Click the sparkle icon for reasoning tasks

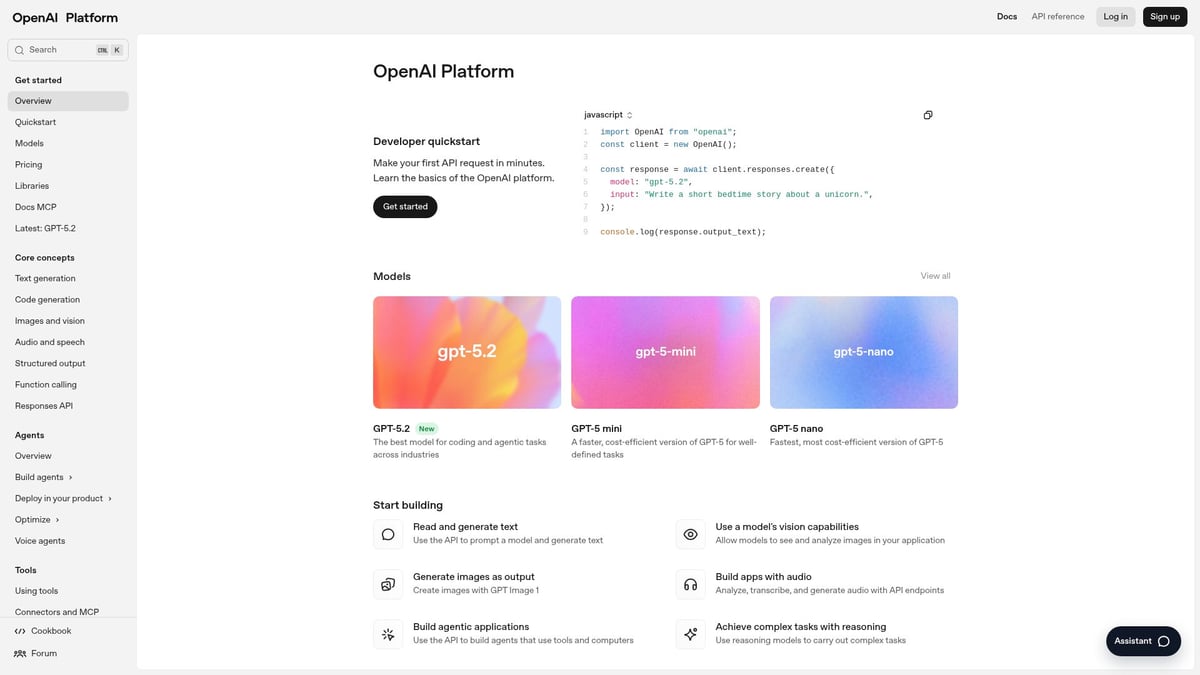point(690,633)
